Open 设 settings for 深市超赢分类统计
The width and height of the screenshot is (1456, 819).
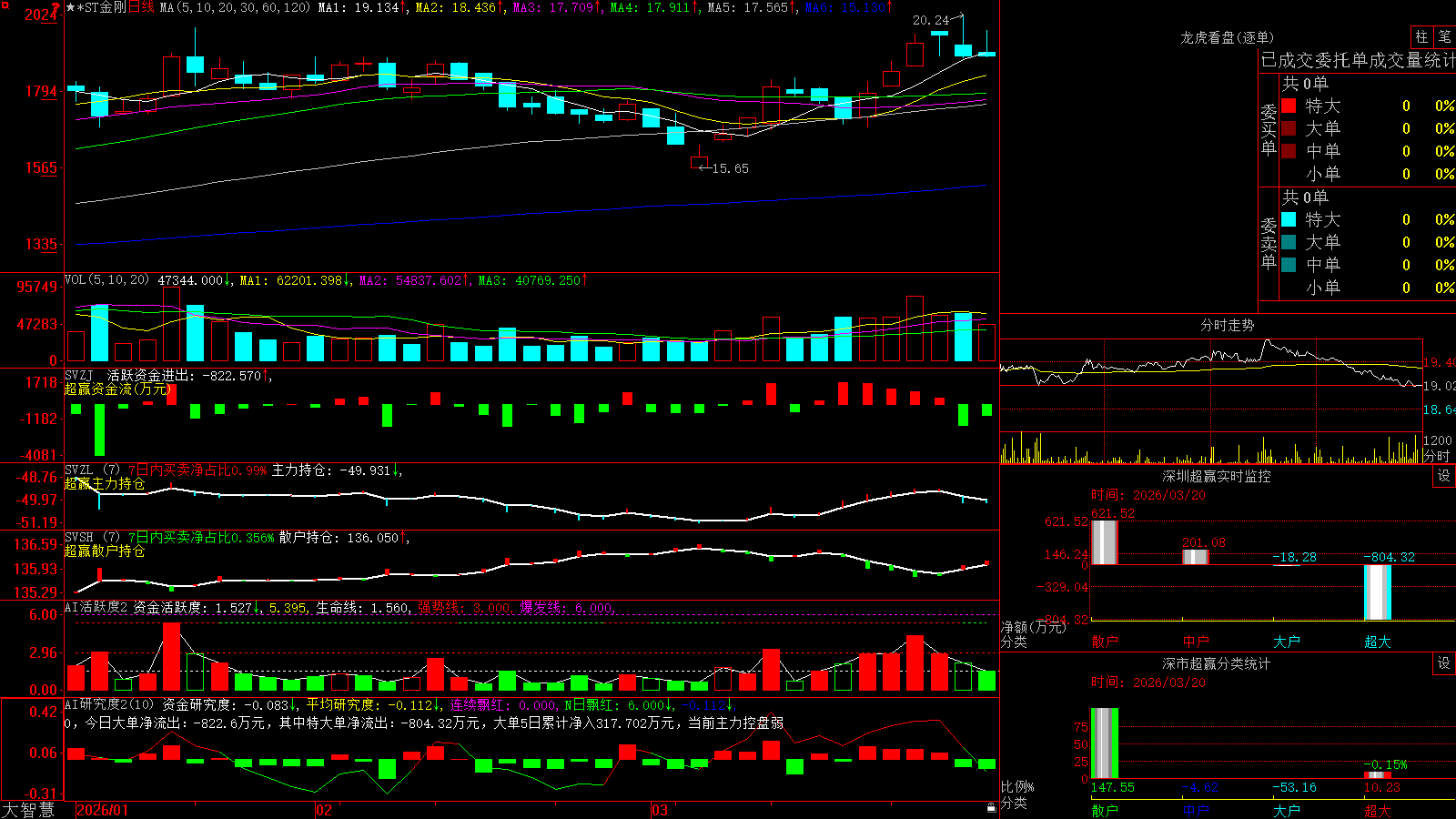1444,663
